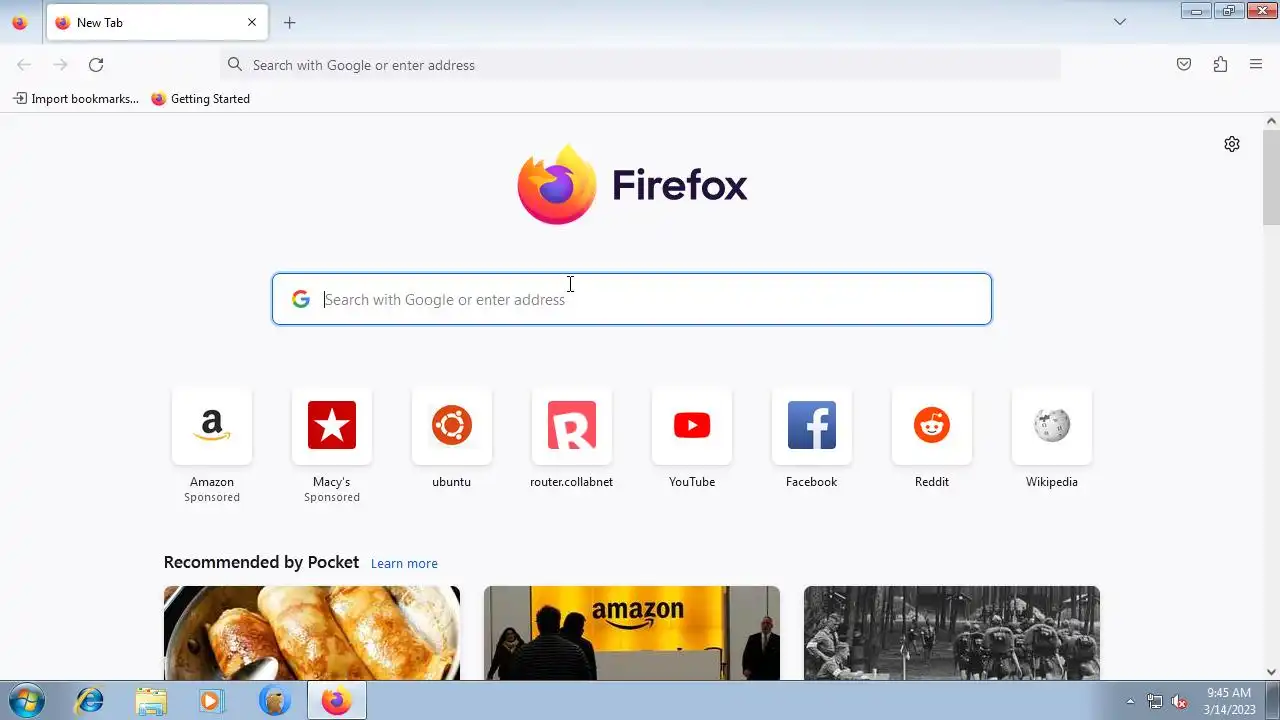Click the Google G icon in search box

click(x=301, y=299)
